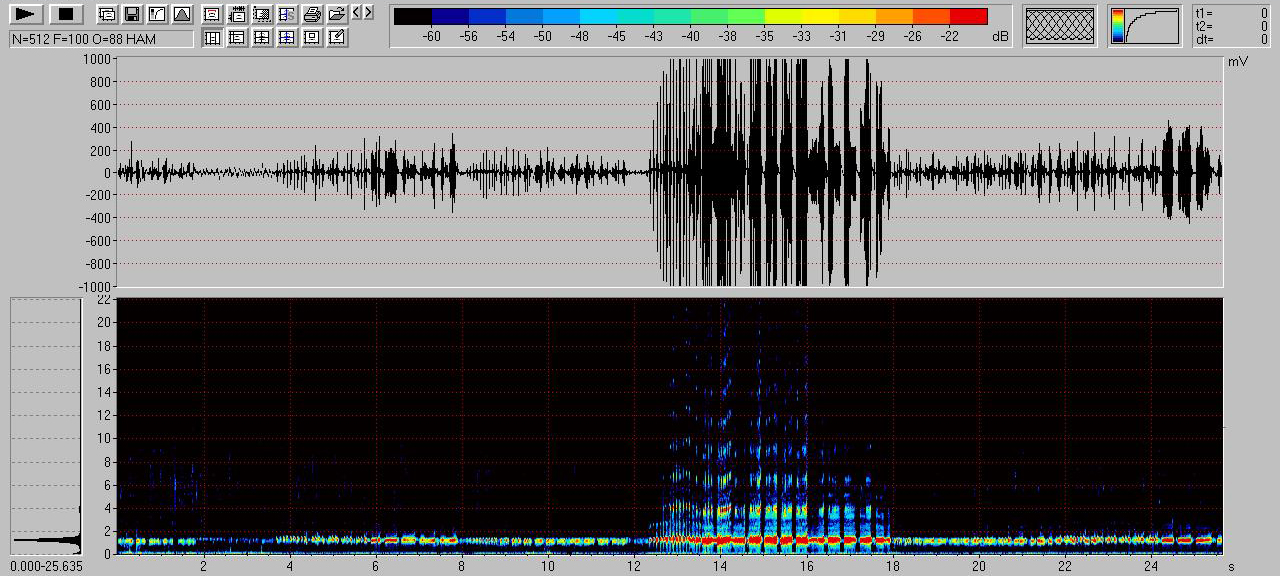The image size is (1280, 576).
Task: Click the red curve display icon
Action: (x=212, y=14)
